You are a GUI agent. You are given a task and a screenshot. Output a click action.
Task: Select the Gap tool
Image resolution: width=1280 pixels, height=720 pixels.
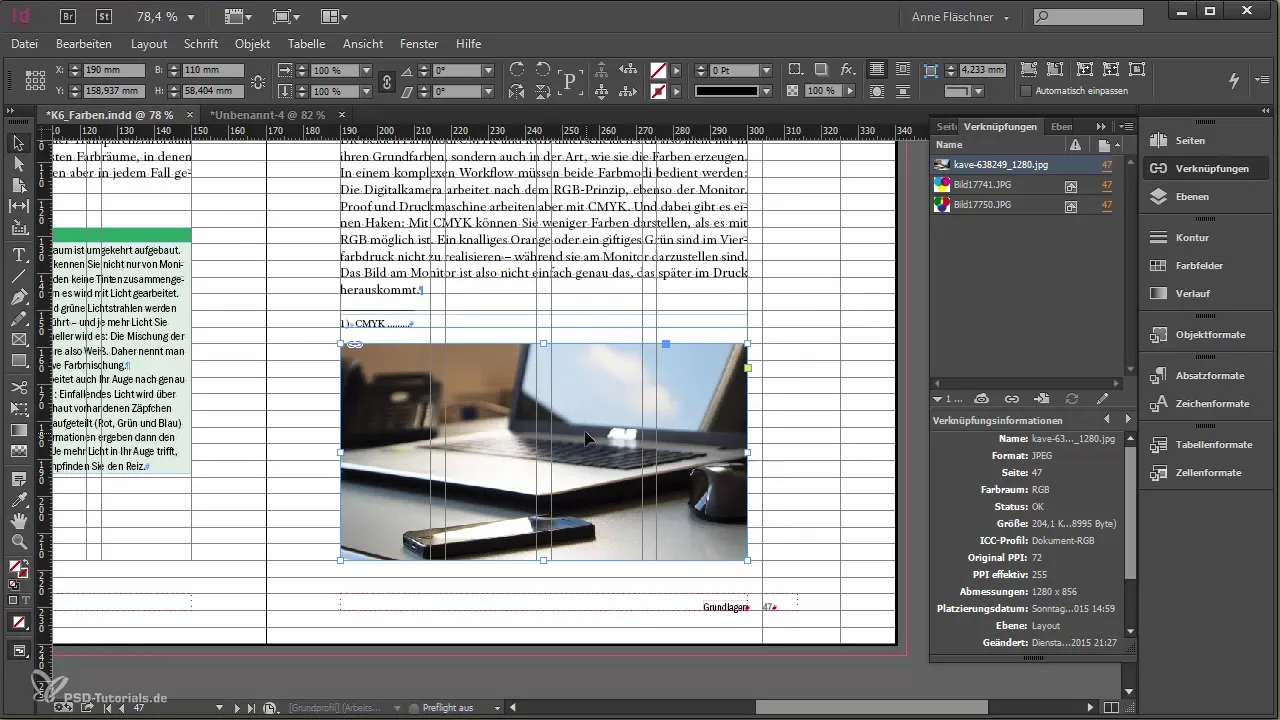[x=19, y=207]
